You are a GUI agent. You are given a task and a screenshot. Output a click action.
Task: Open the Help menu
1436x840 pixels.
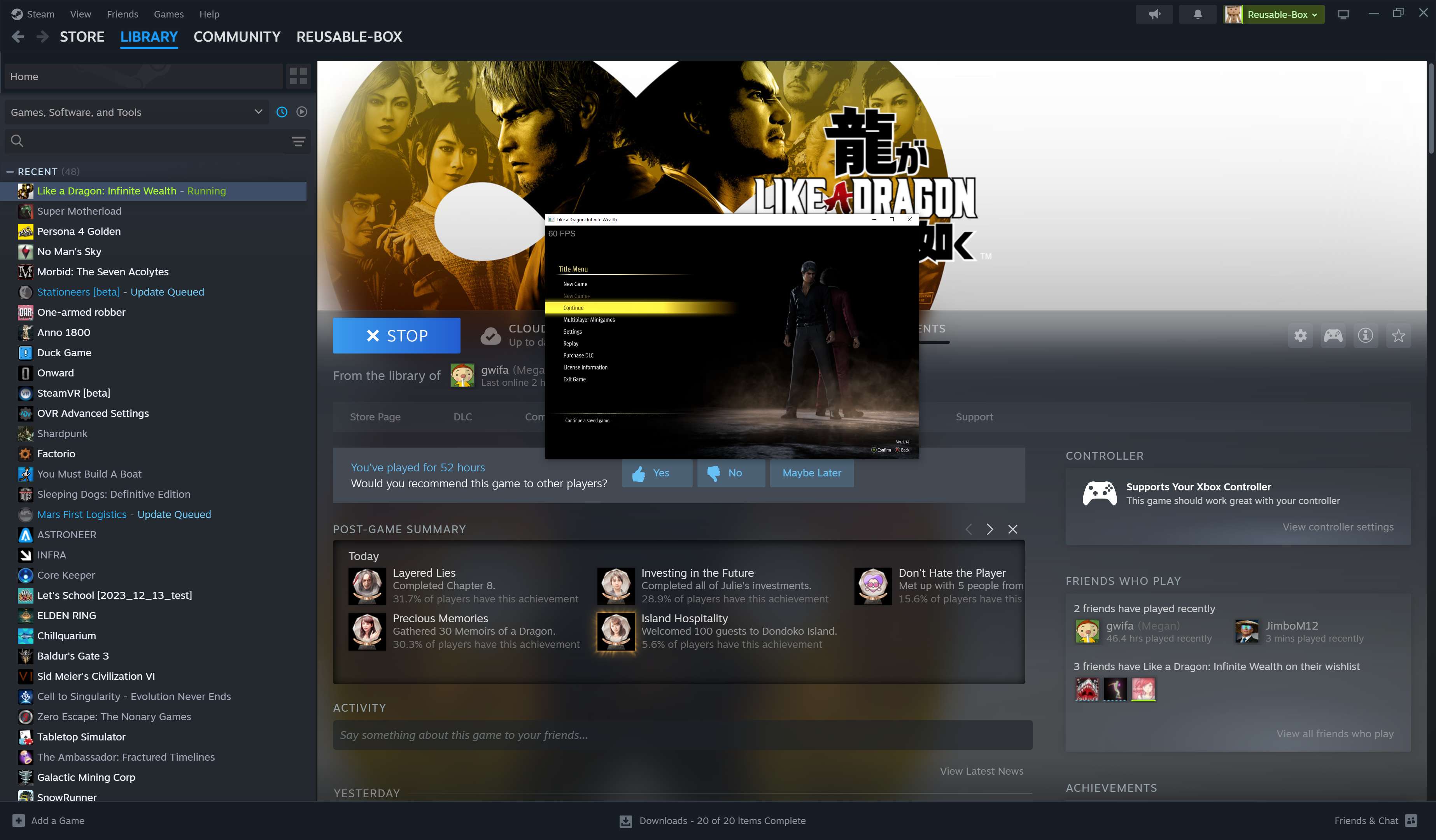click(209, 14)
